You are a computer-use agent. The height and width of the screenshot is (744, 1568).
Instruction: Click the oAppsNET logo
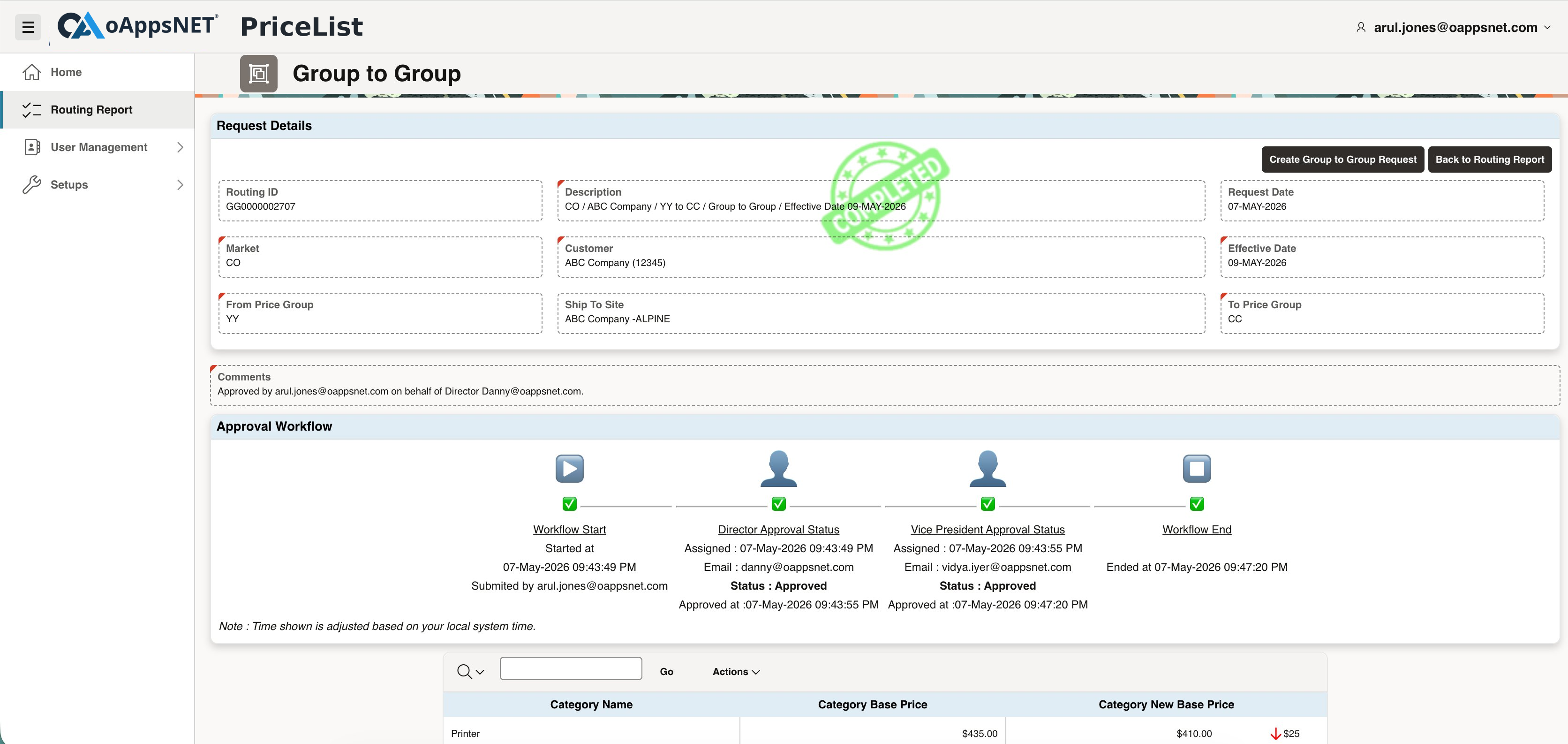137,26
